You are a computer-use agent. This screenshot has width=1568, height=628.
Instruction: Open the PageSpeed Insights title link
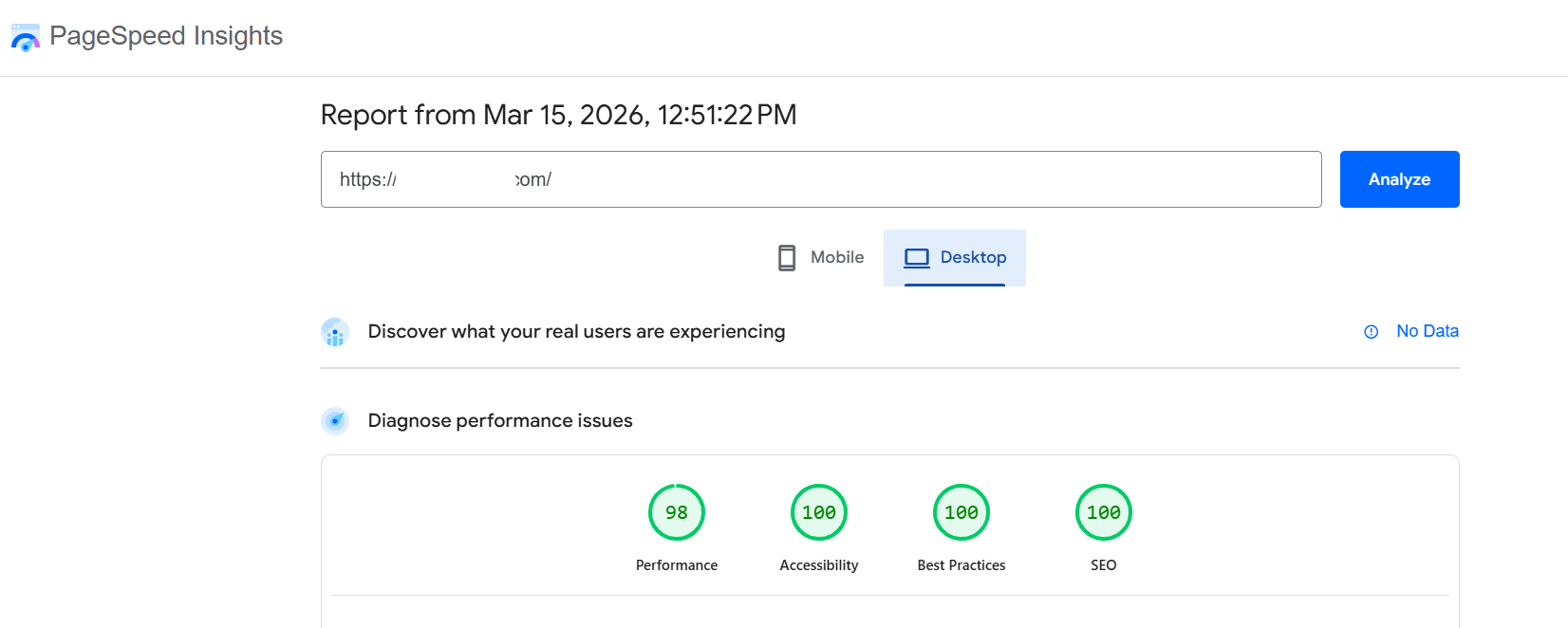click(x=166, y=36)
